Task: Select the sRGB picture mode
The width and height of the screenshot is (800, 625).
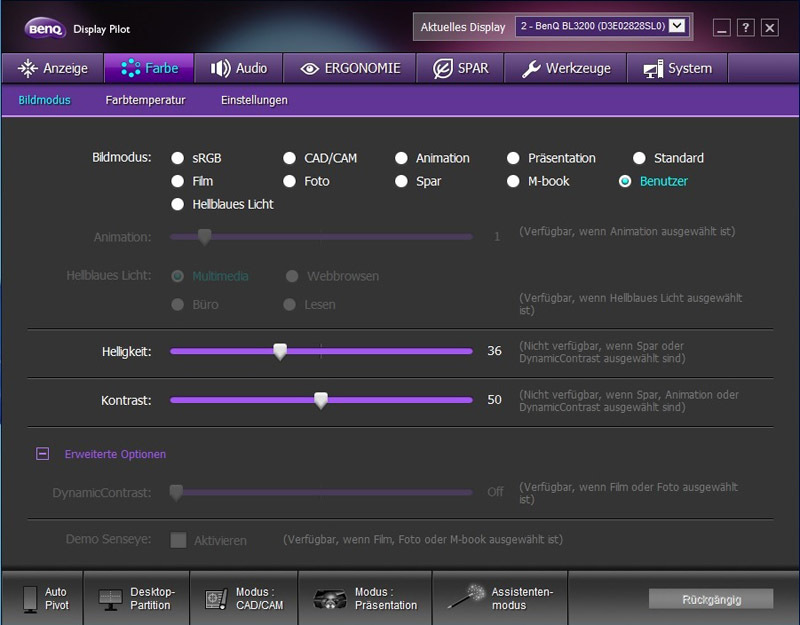Action: pos(178,158)
